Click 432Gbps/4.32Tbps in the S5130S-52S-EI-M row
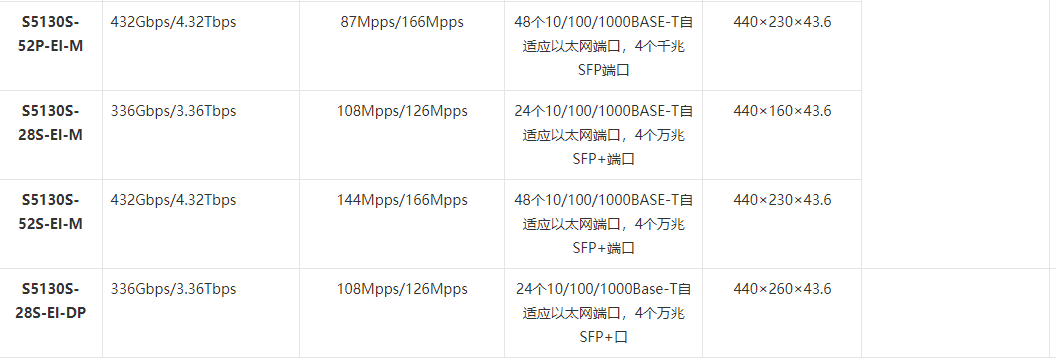The image size is (1056, 361). [x=174, y=200]
